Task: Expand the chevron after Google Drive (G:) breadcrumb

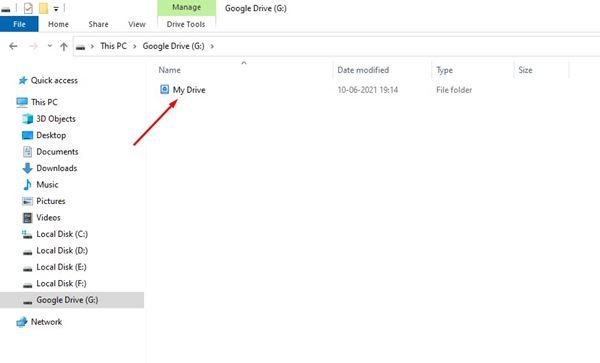Action: [x=212, y=46]
